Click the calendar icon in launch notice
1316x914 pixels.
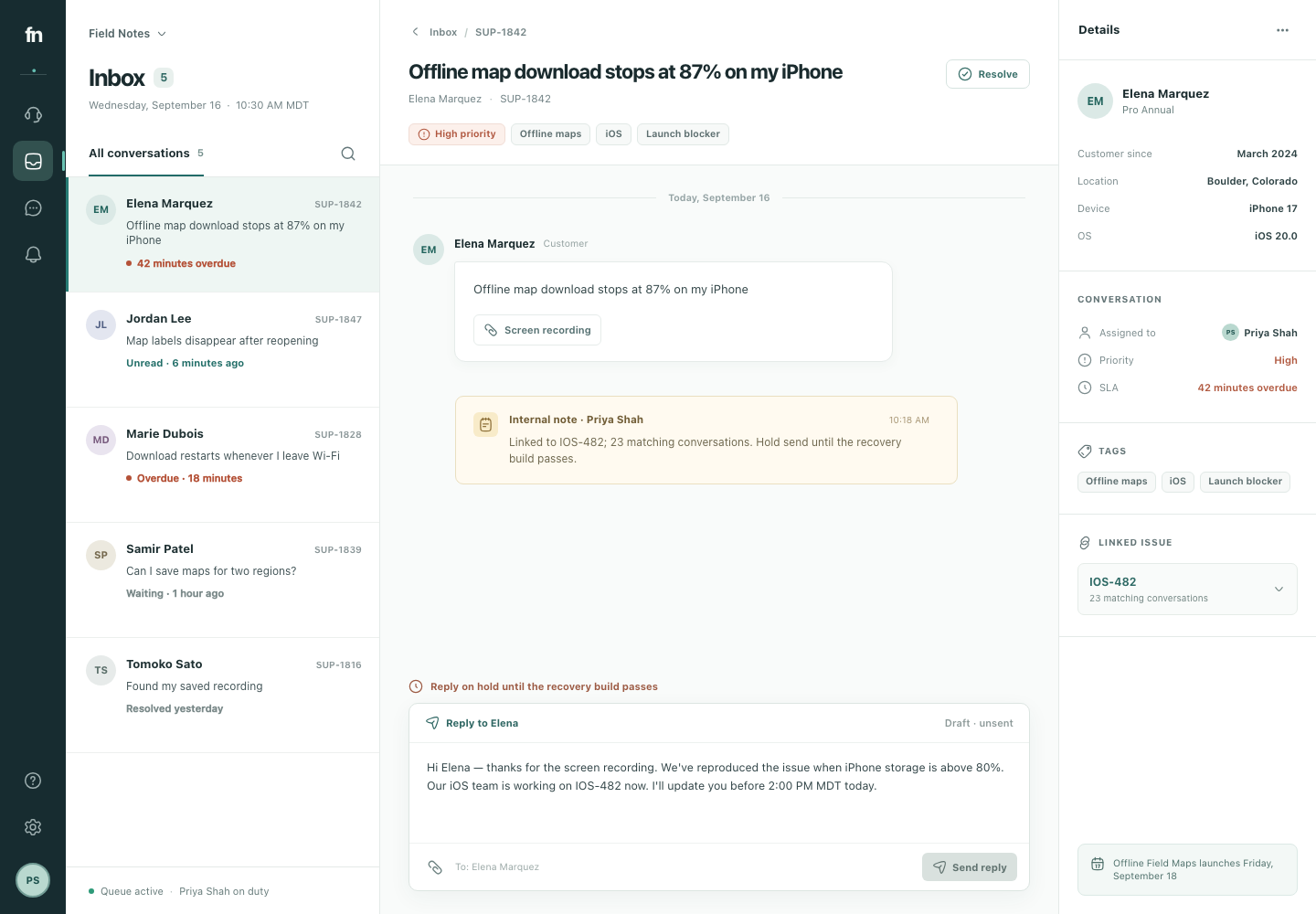[x=1098, y=864]
